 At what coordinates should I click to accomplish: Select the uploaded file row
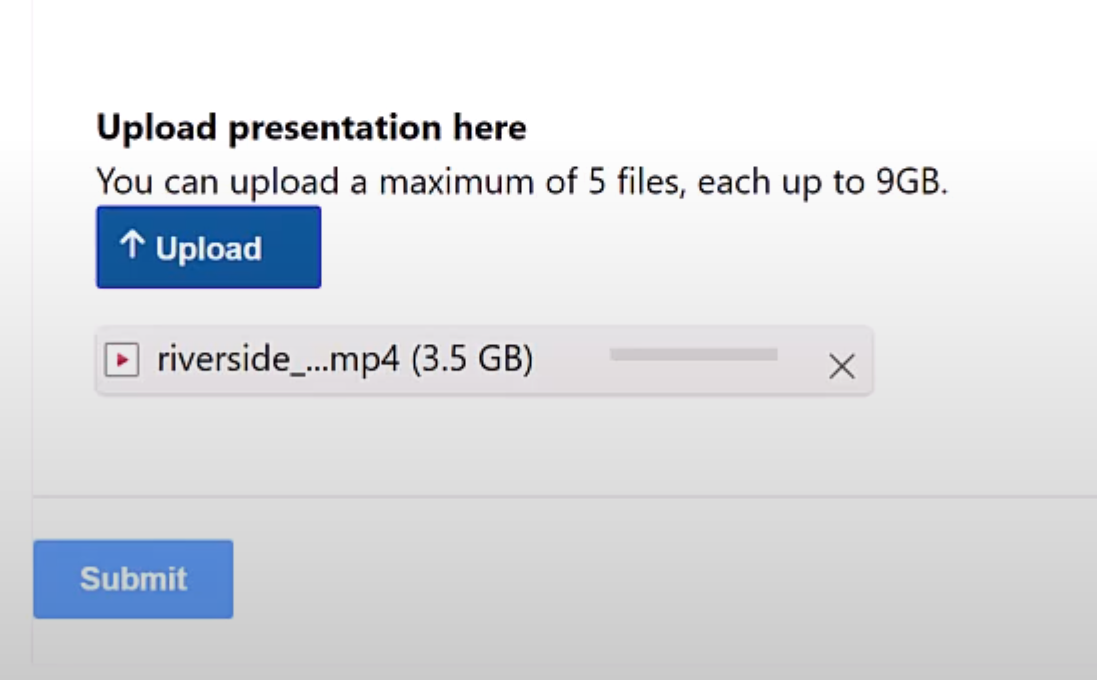coord(484,361)
